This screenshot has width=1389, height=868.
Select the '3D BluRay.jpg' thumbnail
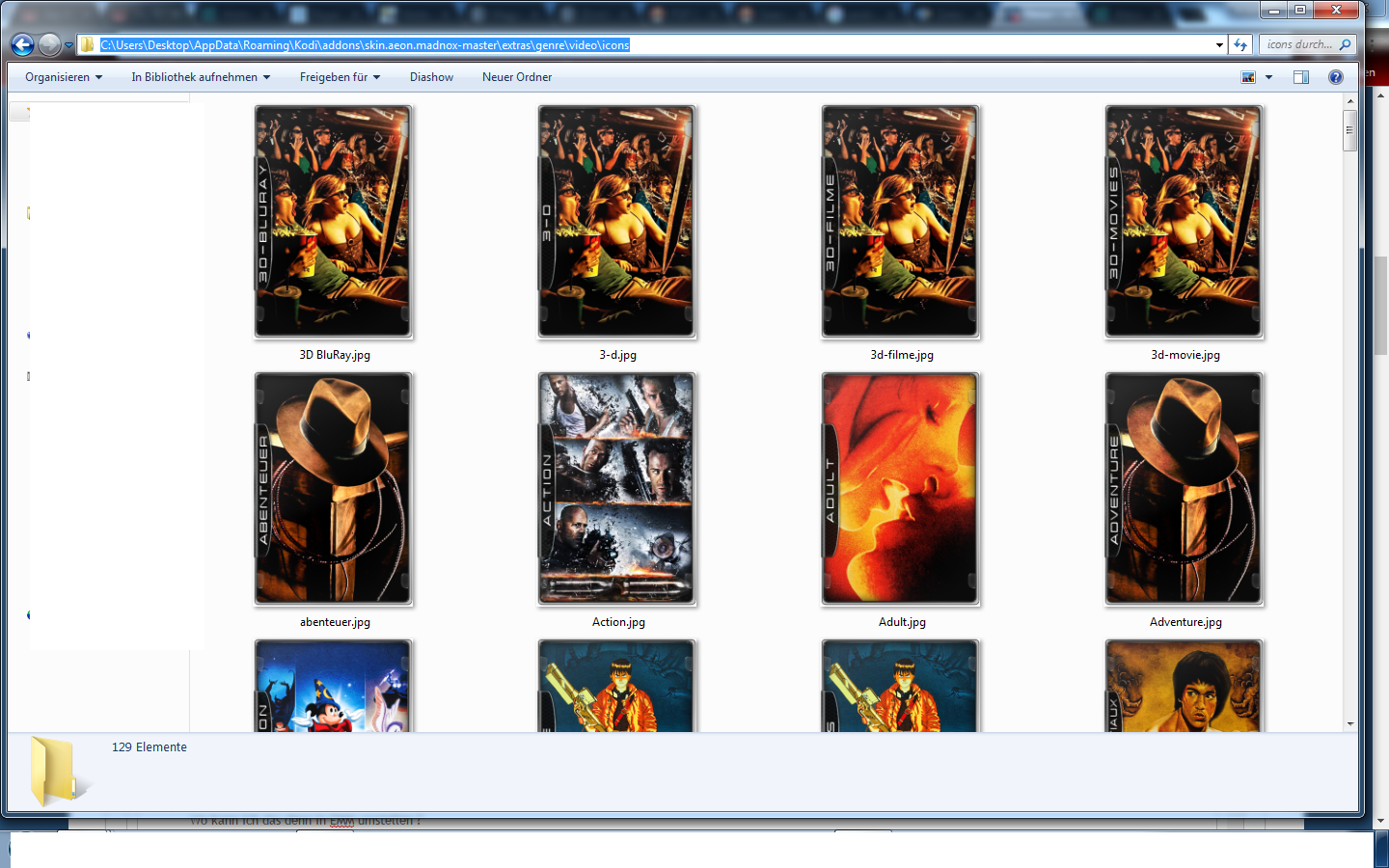(333, 222)
